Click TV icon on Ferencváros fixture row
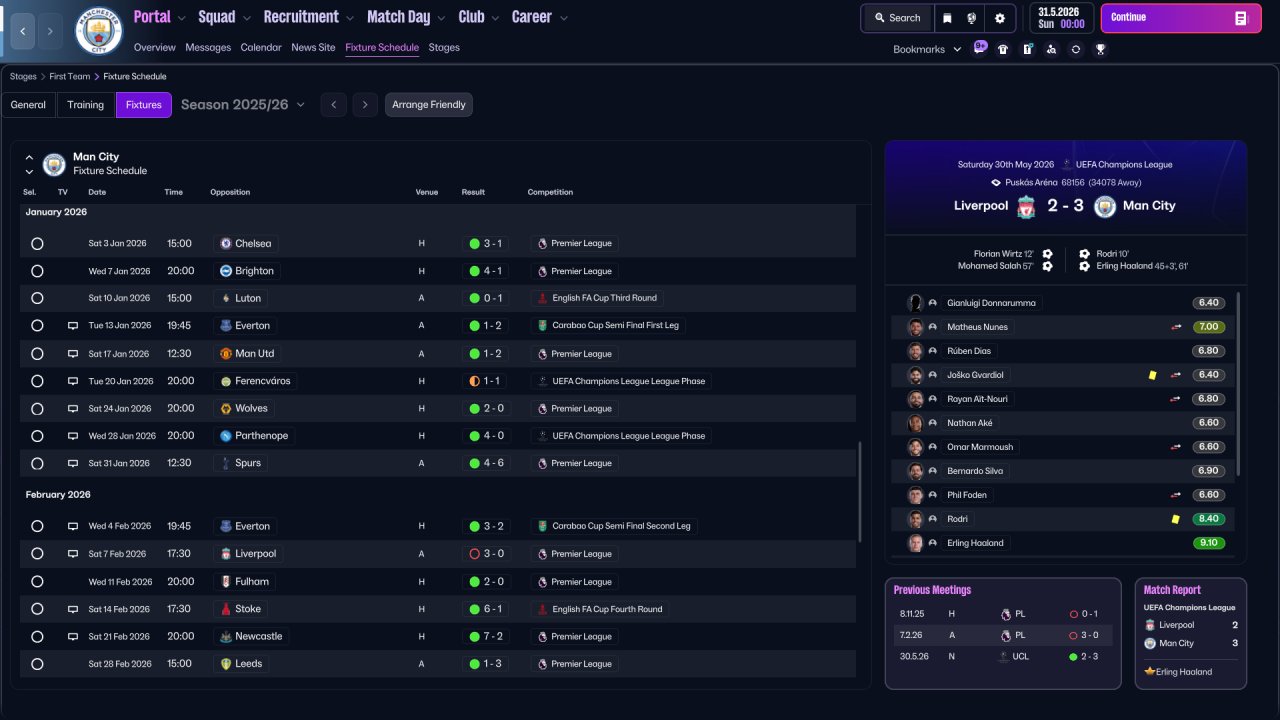Viewport: 1280px width, 720px height. tap(73, 381)
